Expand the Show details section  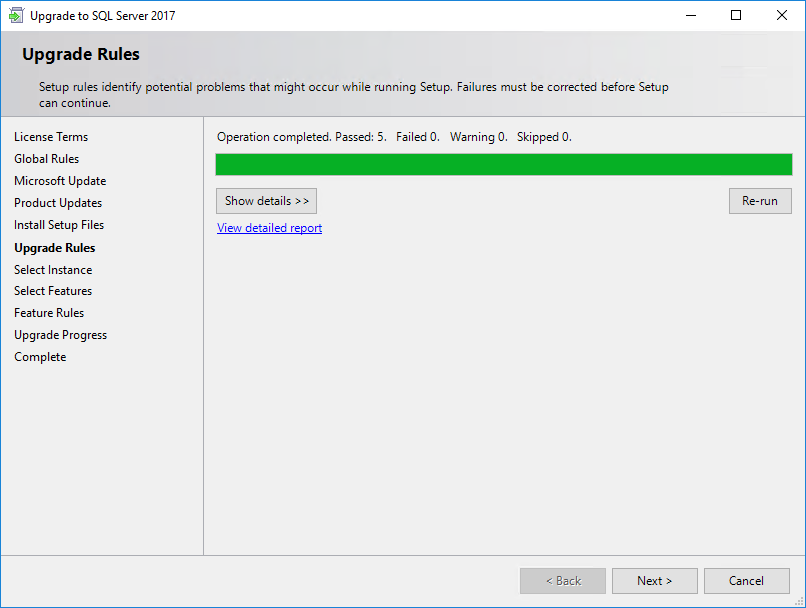[266, 201]
